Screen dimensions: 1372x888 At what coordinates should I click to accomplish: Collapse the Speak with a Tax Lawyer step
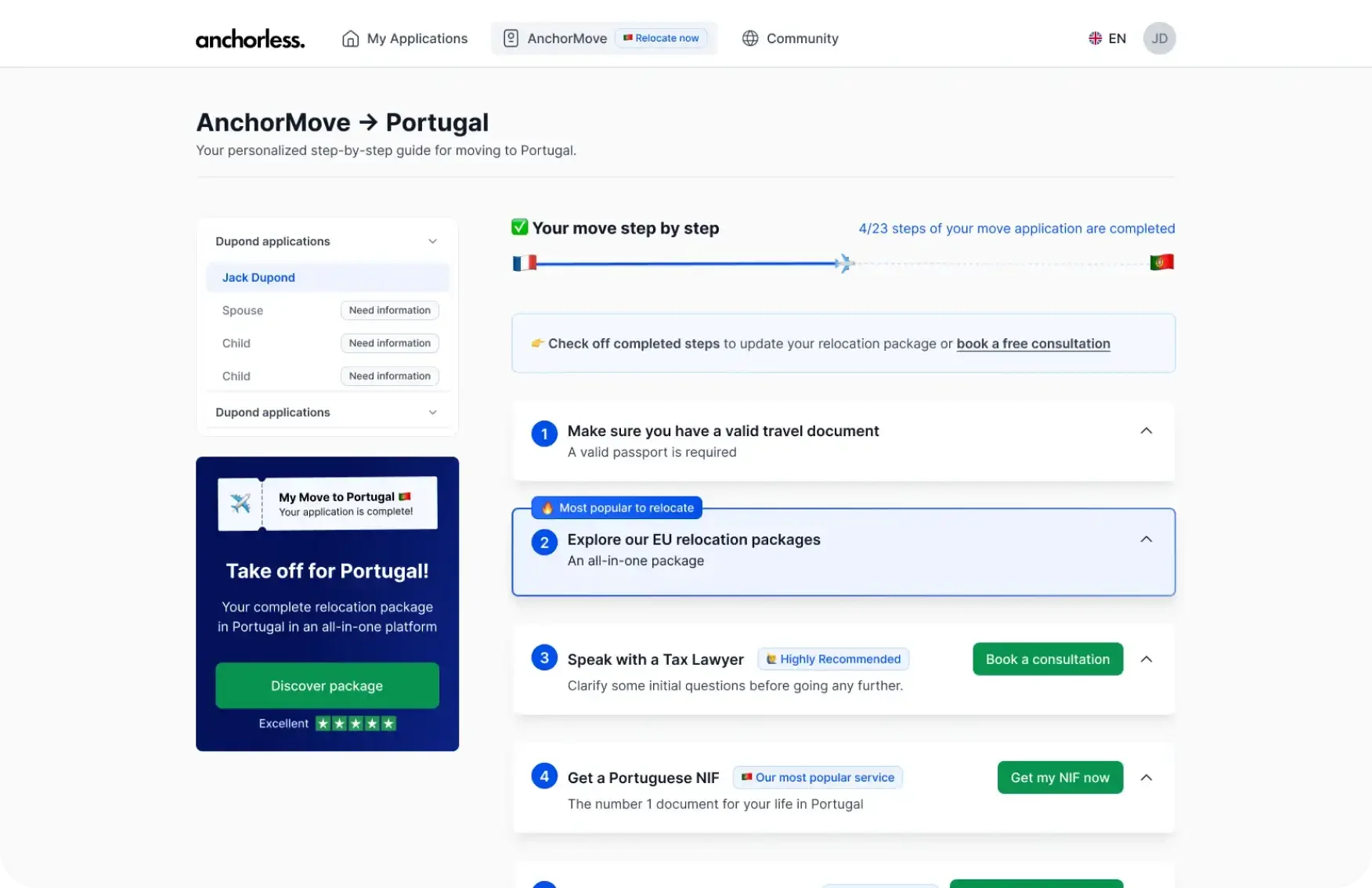click(x=1146, y=659)
